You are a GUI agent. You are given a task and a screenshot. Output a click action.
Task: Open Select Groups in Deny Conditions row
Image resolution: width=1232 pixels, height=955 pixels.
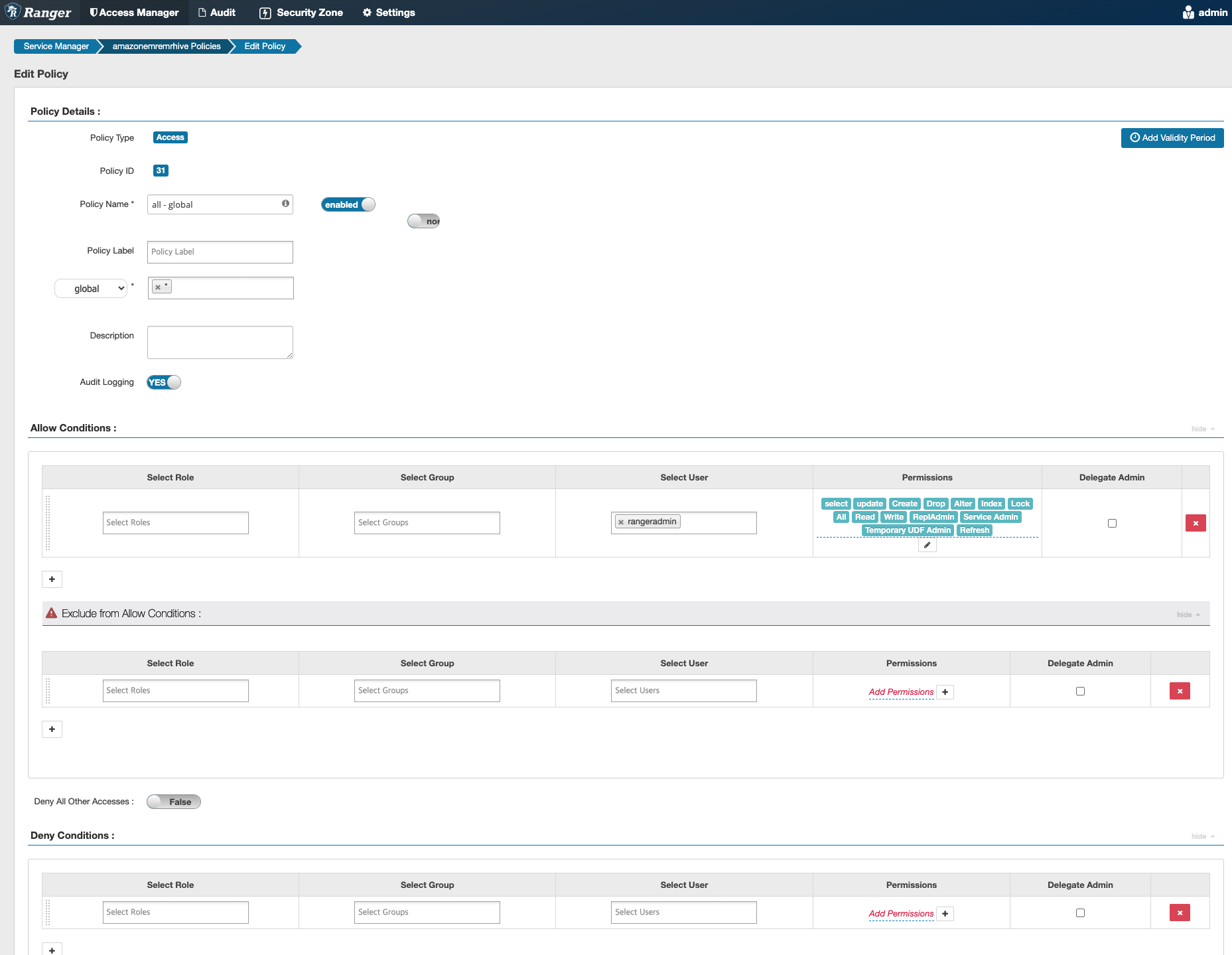point(427,913)
